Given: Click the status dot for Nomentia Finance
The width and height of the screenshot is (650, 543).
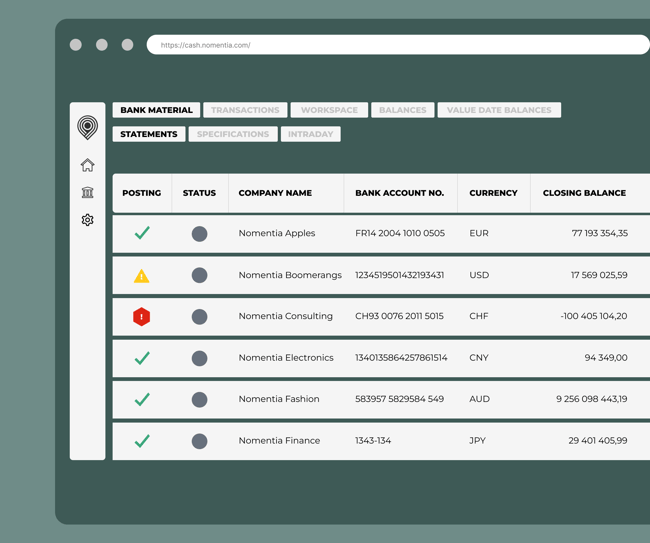Looking at the screenshot, I should point(199,441).
